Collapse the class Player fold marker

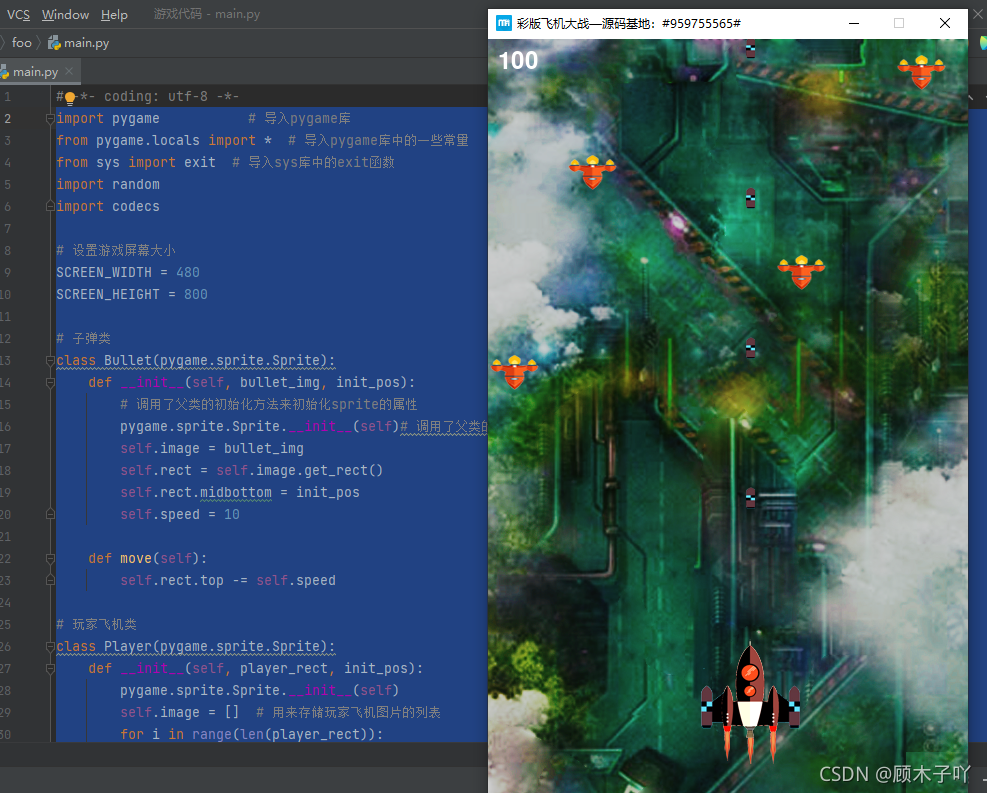pos(50,647)
